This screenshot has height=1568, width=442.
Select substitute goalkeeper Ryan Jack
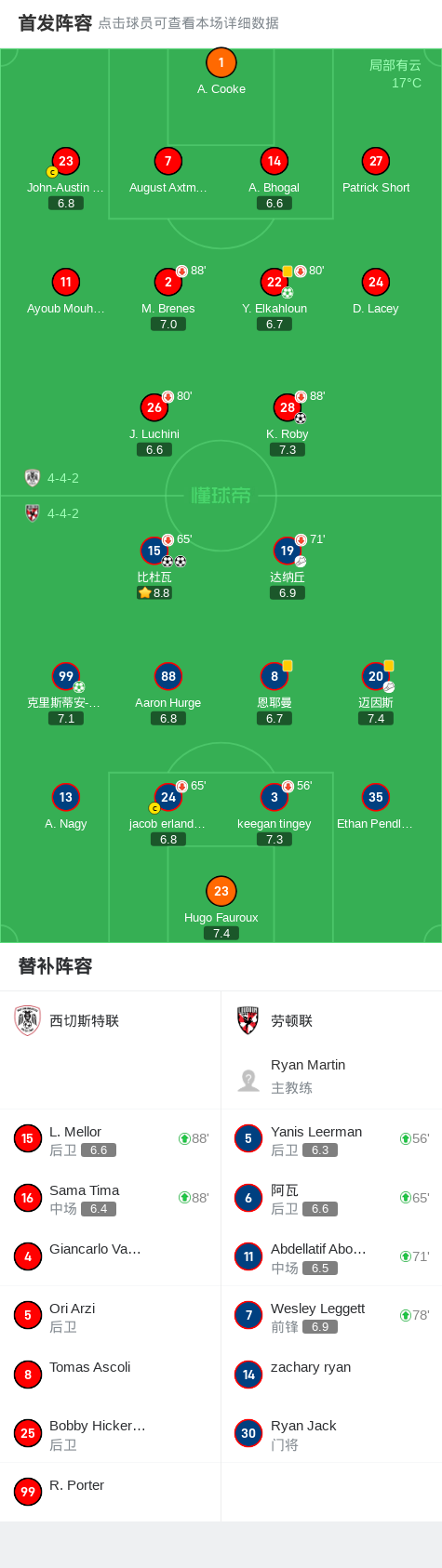(331, 1434)
